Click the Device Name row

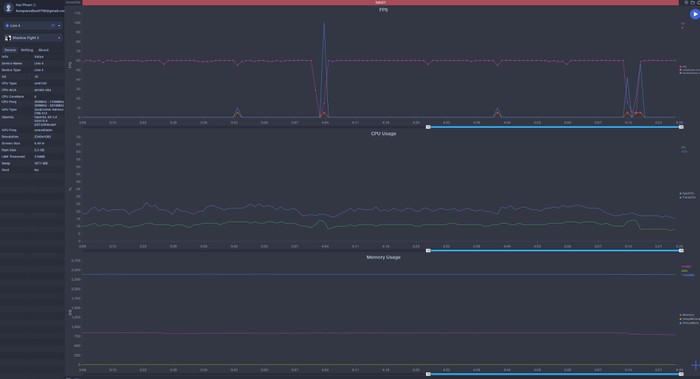32,63
